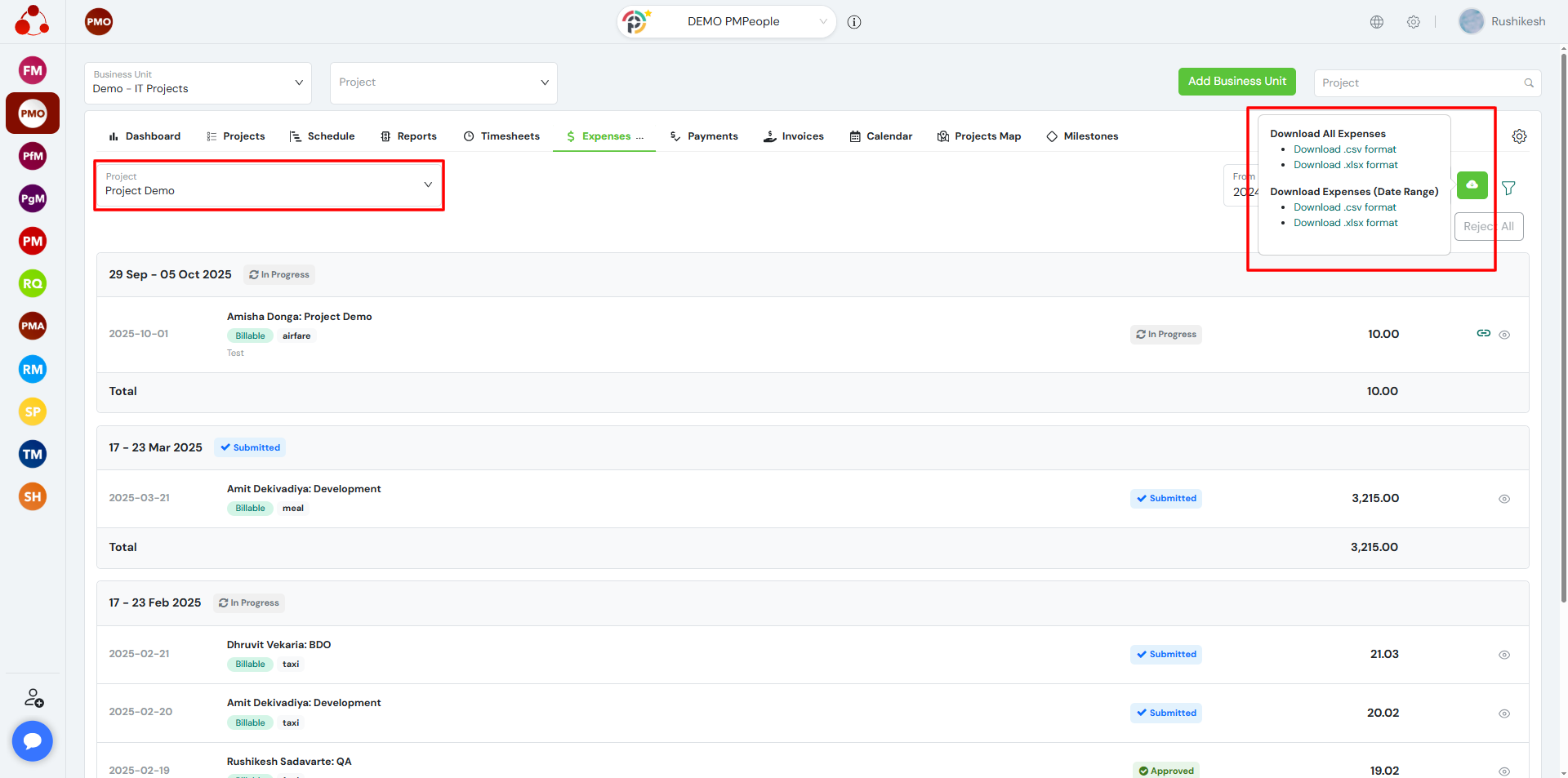The width and height of the screenshot is (1568, 778).
Task: Open the TM module icon
Action: [33, 454]
